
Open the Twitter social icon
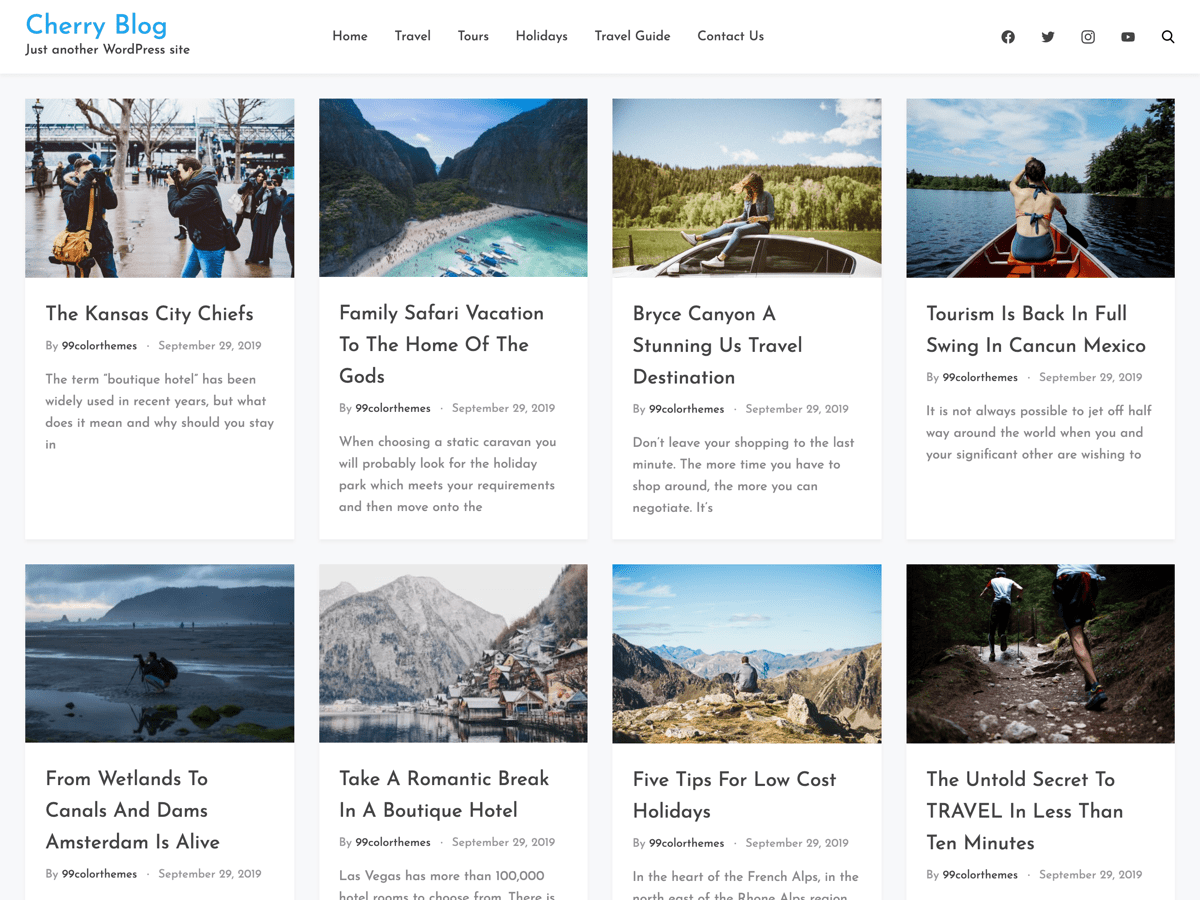(x=1047, y=36)
